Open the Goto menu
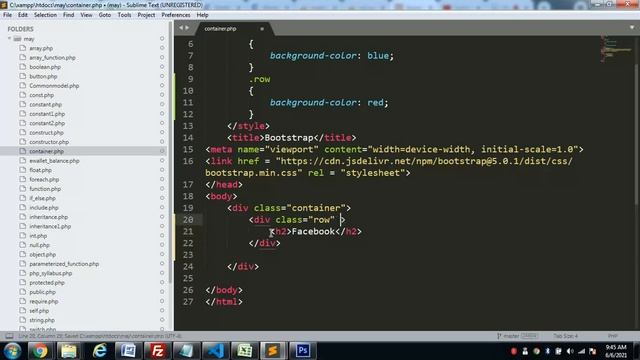Image resolution: width=640 pixels, height=360 pixels. pos(104,15)
